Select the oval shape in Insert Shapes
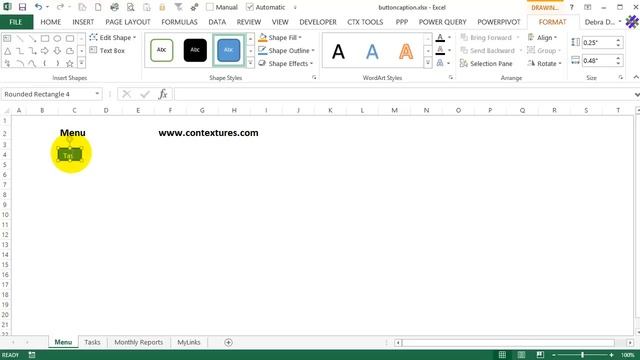Viewport: 640px width, 360px height. pyautogui.click(x=57, y=38)
